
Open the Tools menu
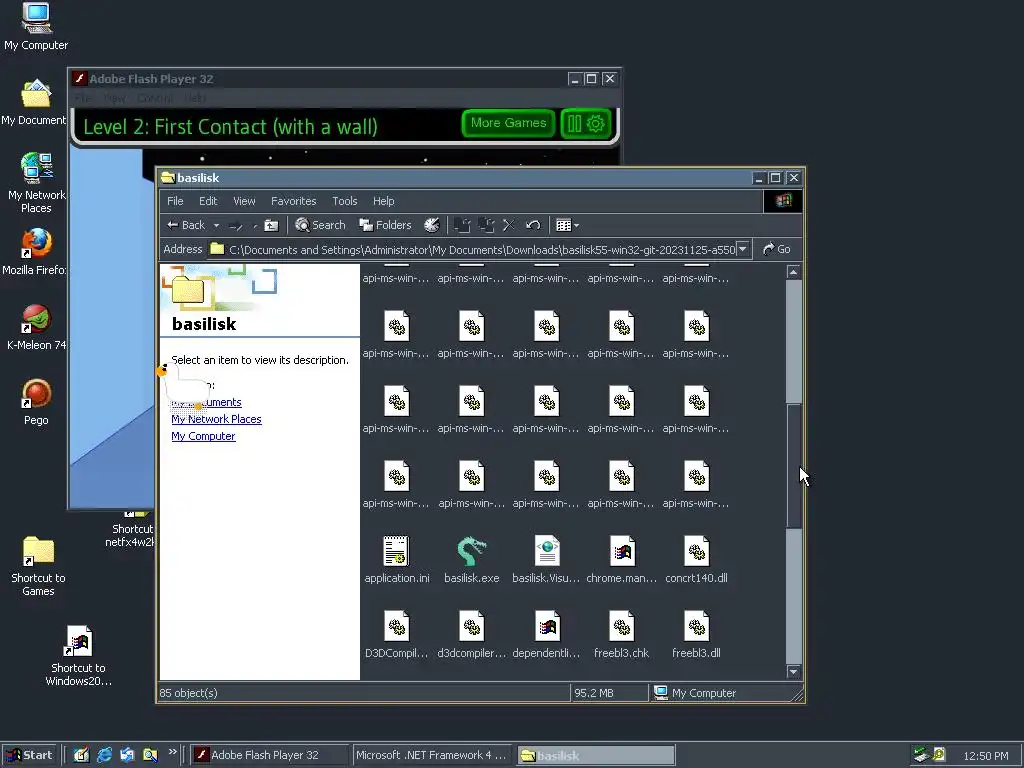click(x=344, y=201)
